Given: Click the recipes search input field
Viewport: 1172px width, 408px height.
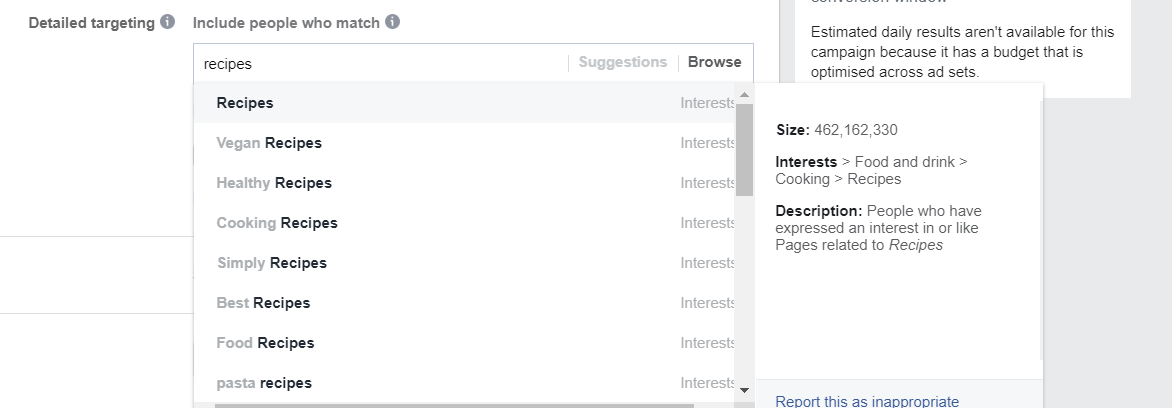Looking at the screenshot, I should [x=381, y=64].
